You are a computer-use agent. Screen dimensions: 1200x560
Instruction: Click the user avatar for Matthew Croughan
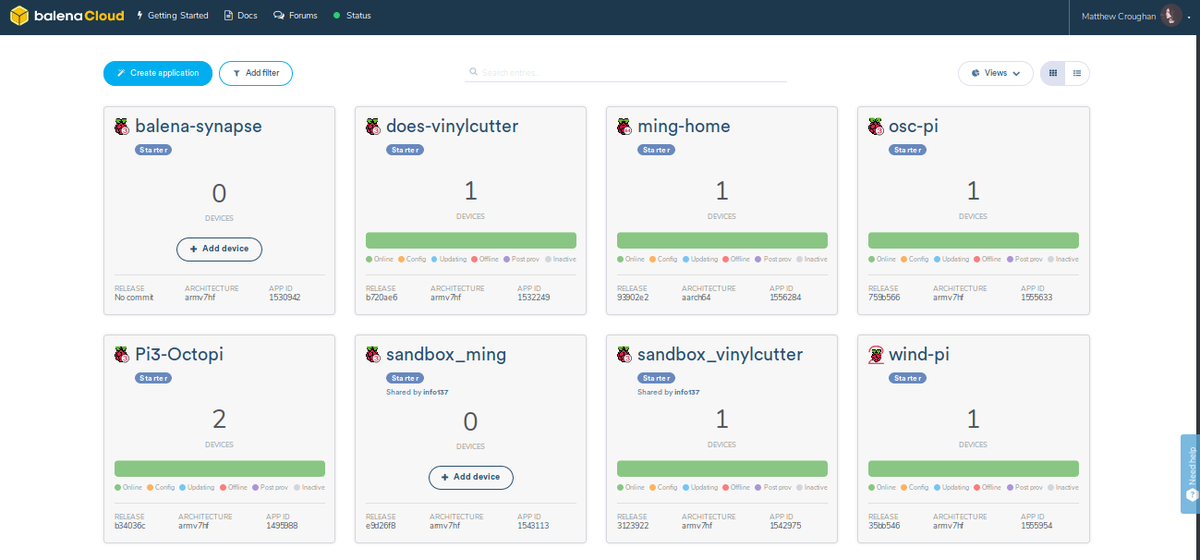(x=1171, y=16)
